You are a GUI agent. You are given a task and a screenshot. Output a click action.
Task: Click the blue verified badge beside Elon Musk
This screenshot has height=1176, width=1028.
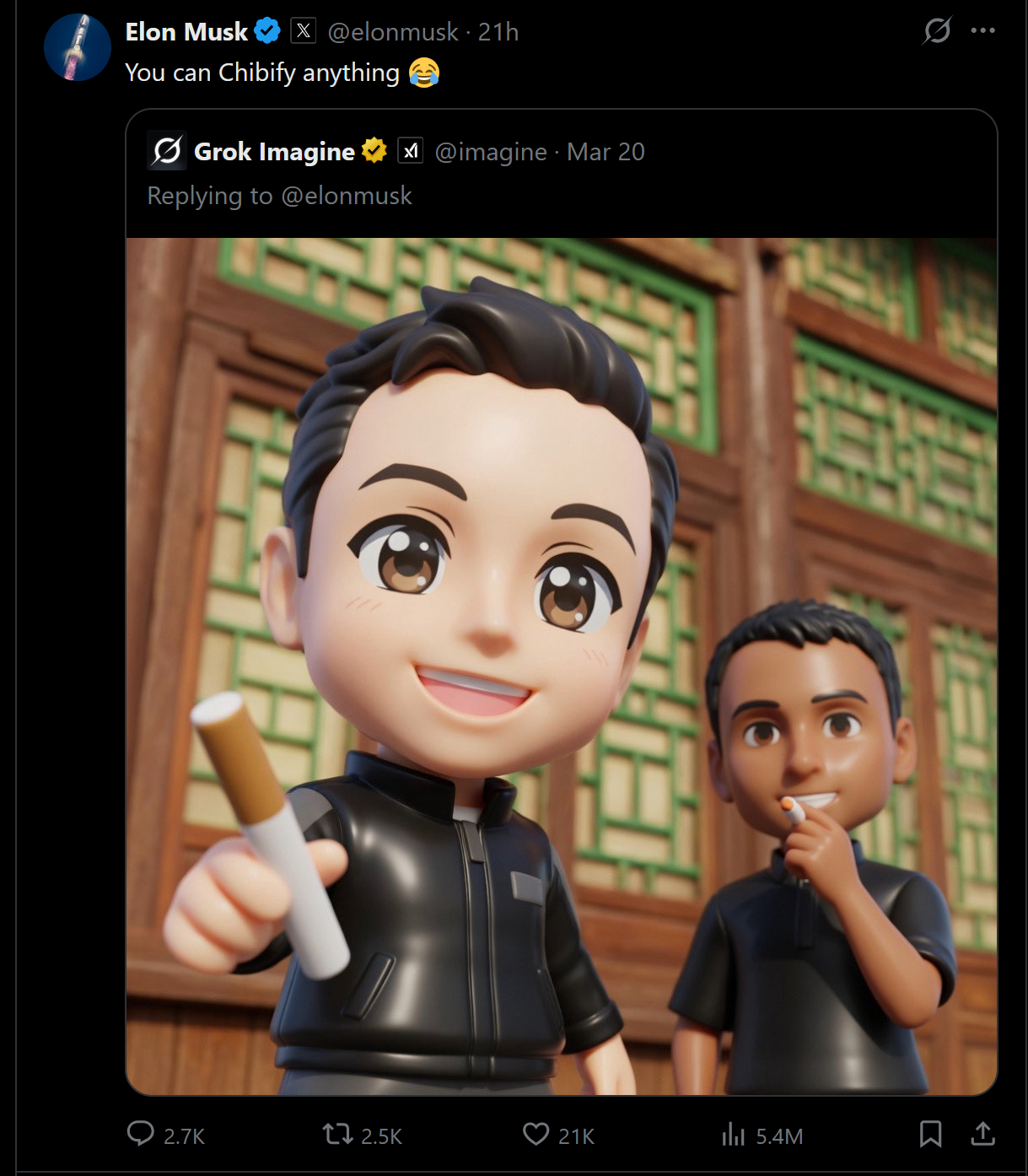267,32
